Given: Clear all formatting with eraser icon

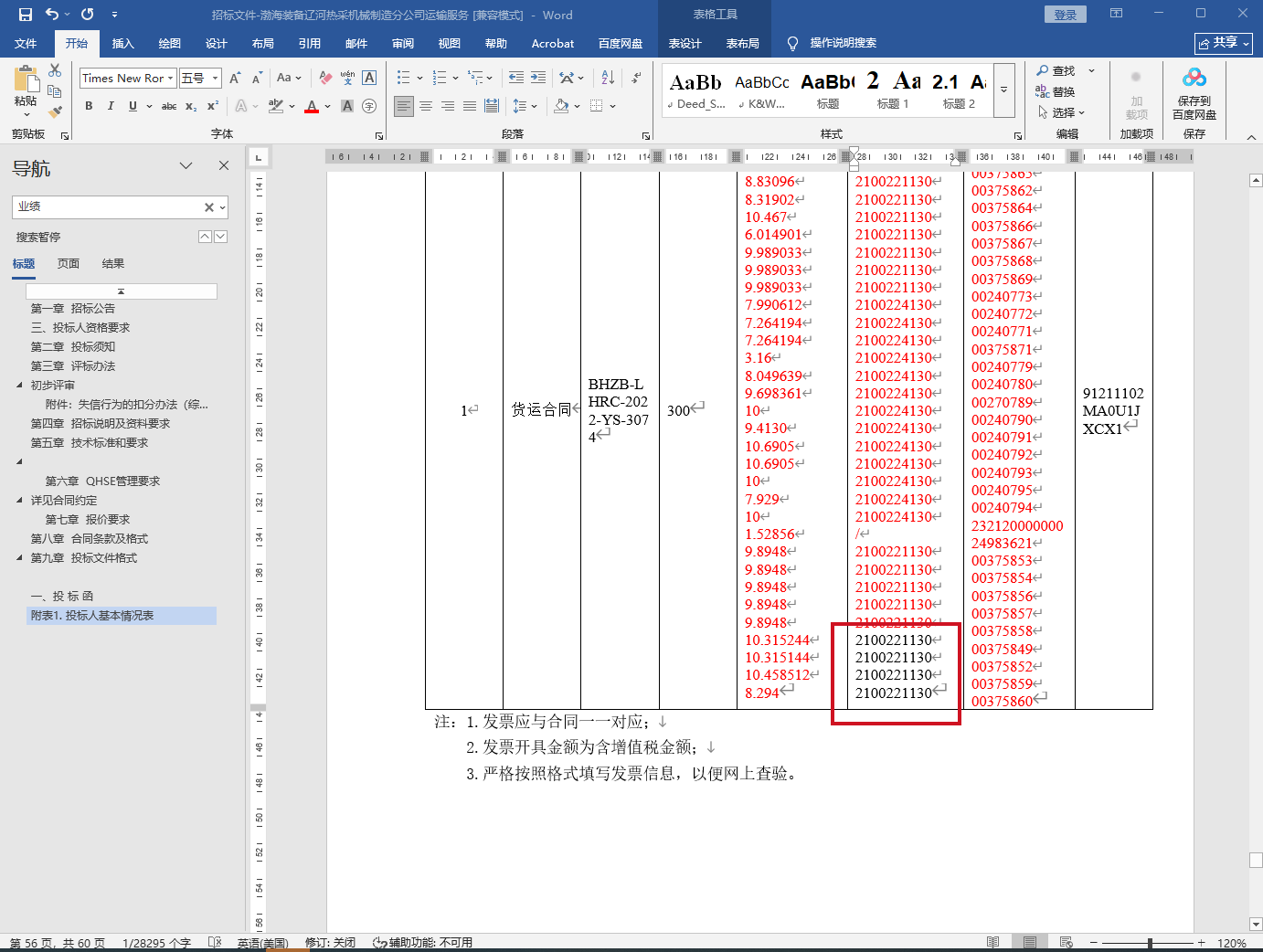Looking at the screenshot, I should [325, 79].
